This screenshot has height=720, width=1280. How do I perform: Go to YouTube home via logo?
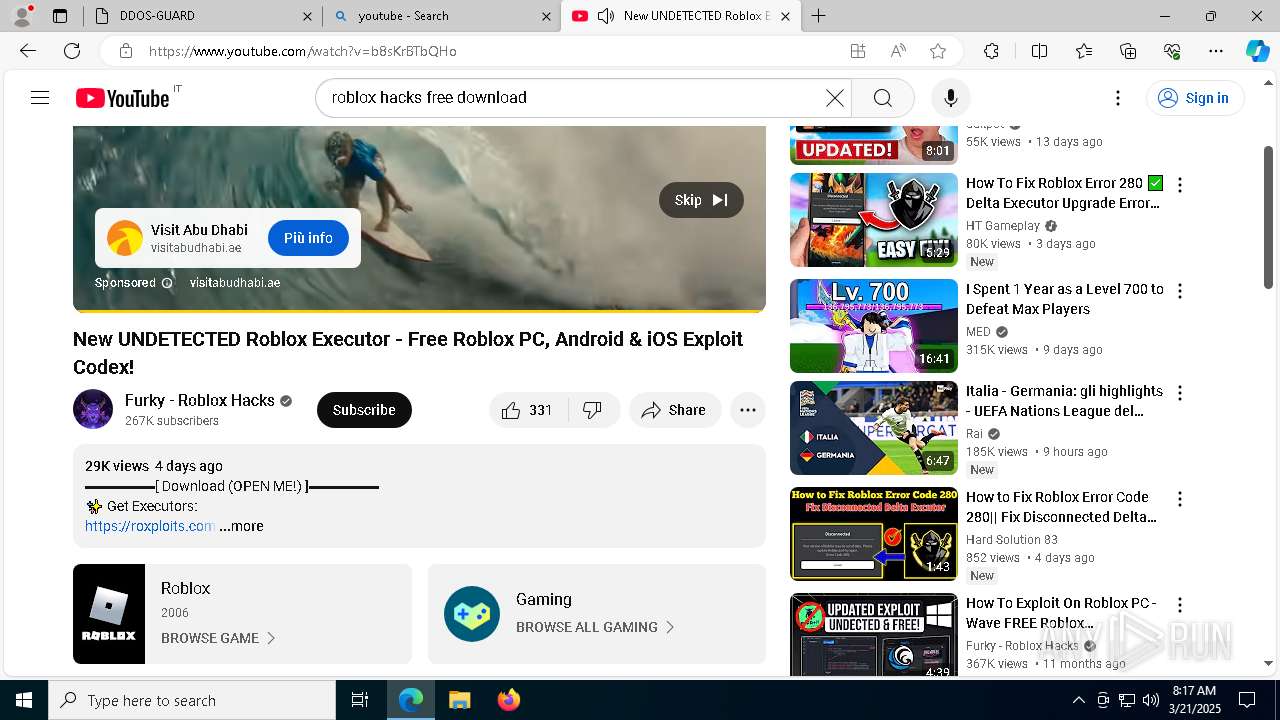click(x=123, y=98)
